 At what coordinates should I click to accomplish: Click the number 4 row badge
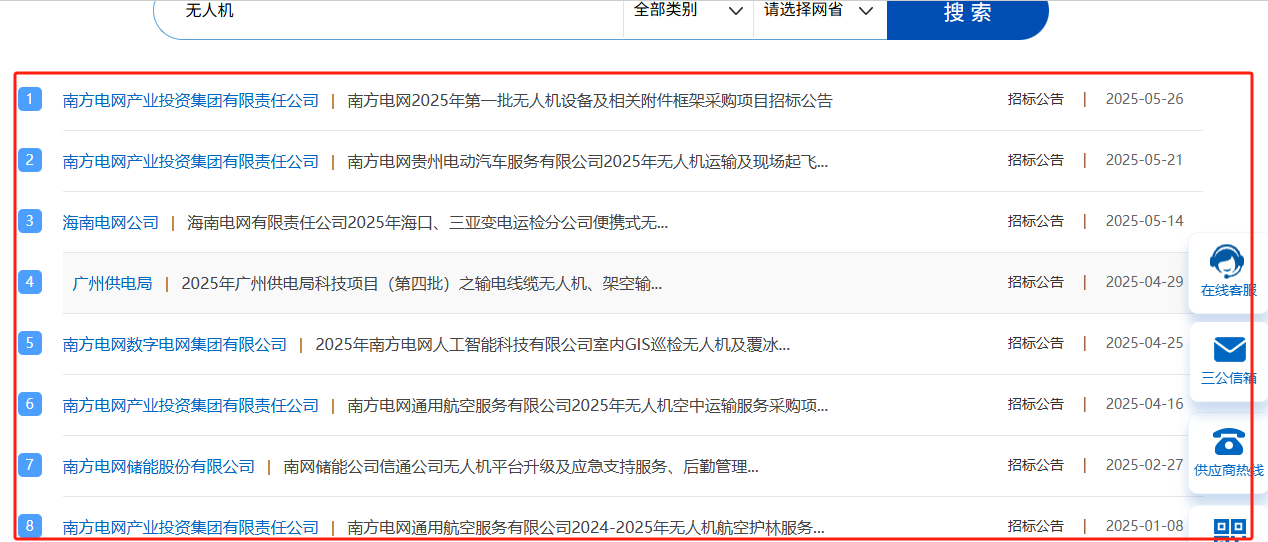click(30, 282)
